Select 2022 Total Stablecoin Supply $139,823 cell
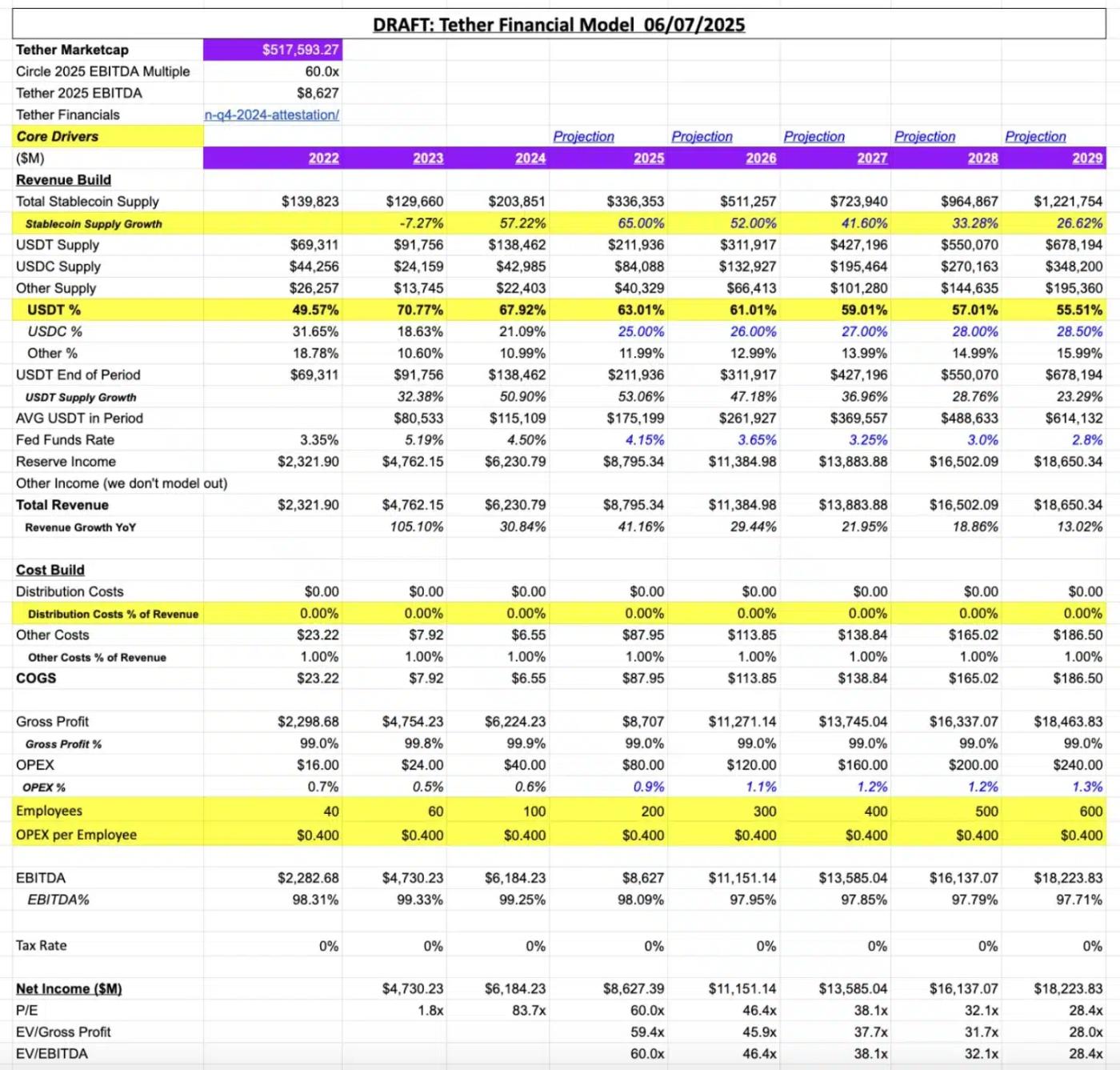The height and width of the screenshot is (1070, 1120). [x=310, y=202]
